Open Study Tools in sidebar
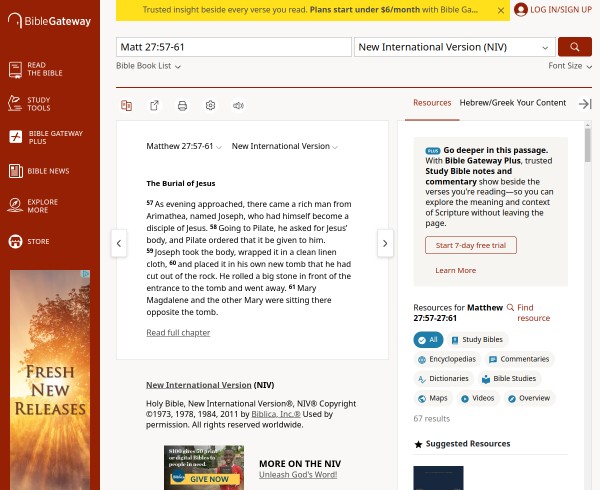600x490 pixels. click(29, 104)
